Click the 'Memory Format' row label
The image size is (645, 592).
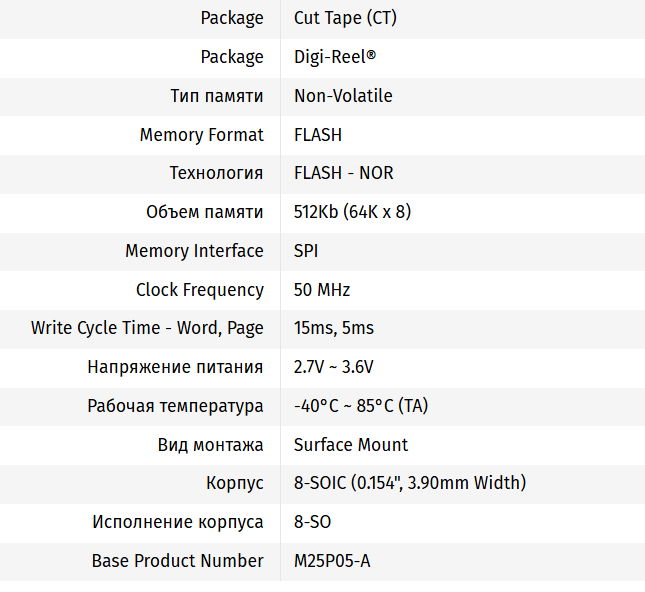pos(202,135)
